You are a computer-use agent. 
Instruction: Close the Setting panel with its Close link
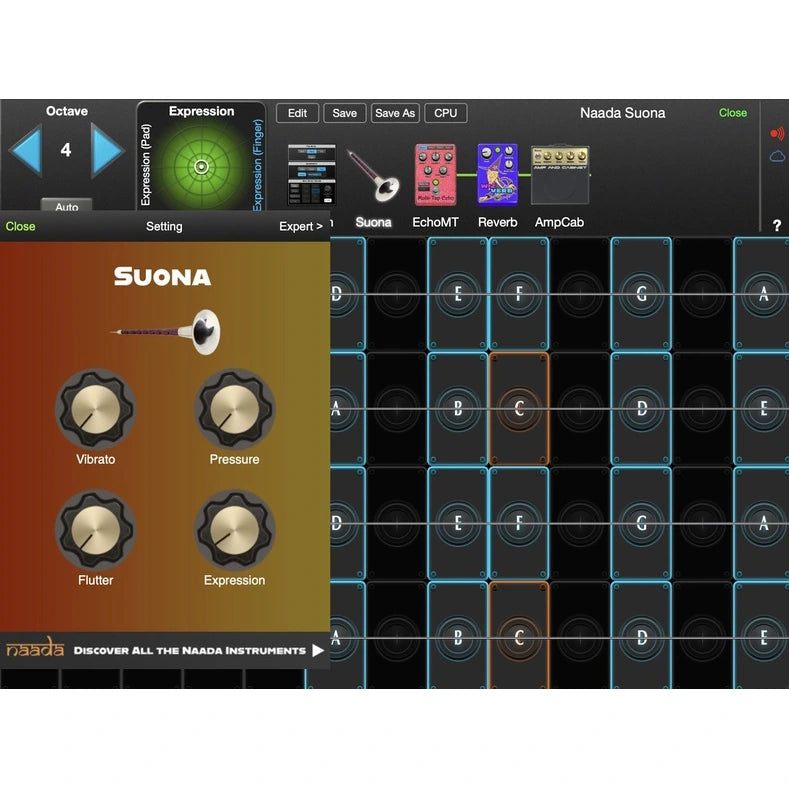pyautogui.click(x=21, y=226)
